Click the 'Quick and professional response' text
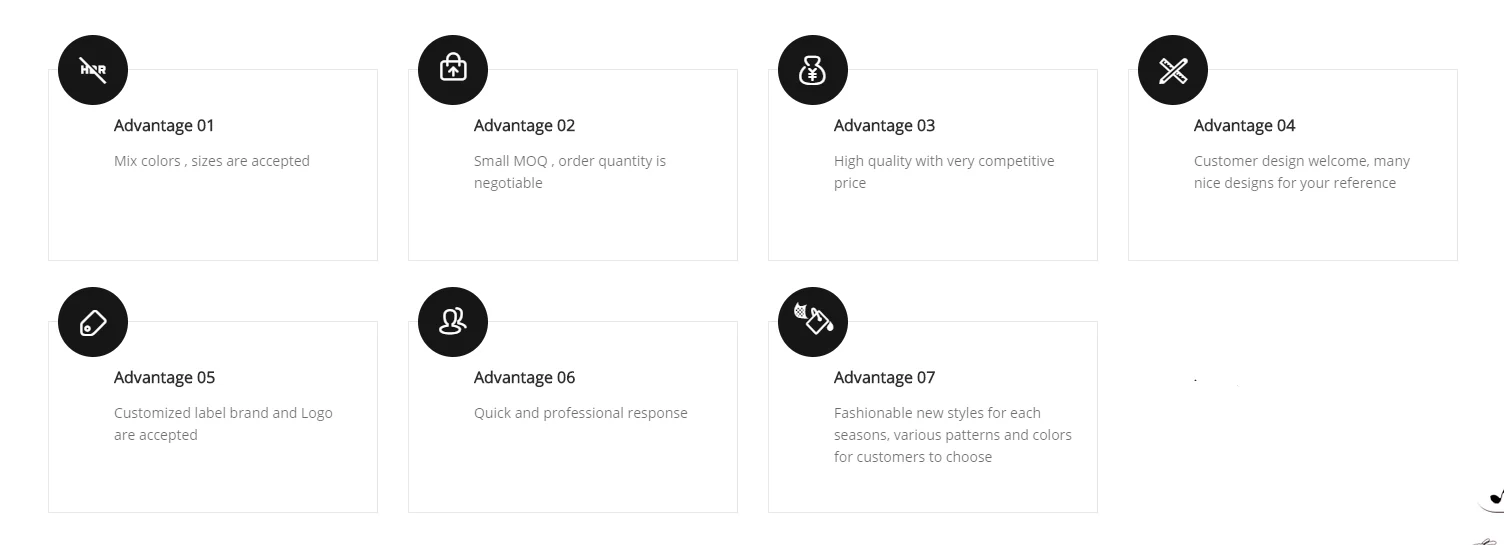The height and width of the screenshot is (545, 1504). coord(581,413)
